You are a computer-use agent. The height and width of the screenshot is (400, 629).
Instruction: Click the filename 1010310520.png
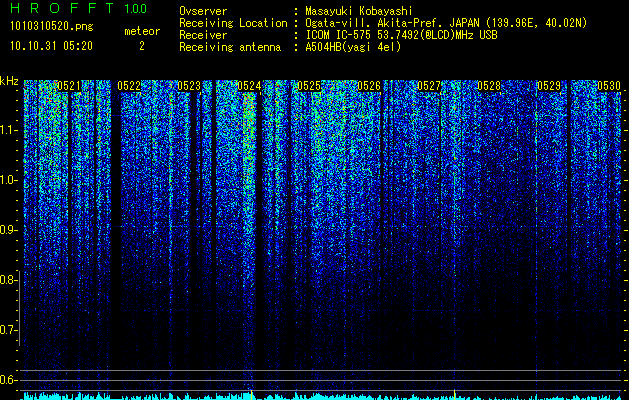pyautogui.click(x=52, y=27)
